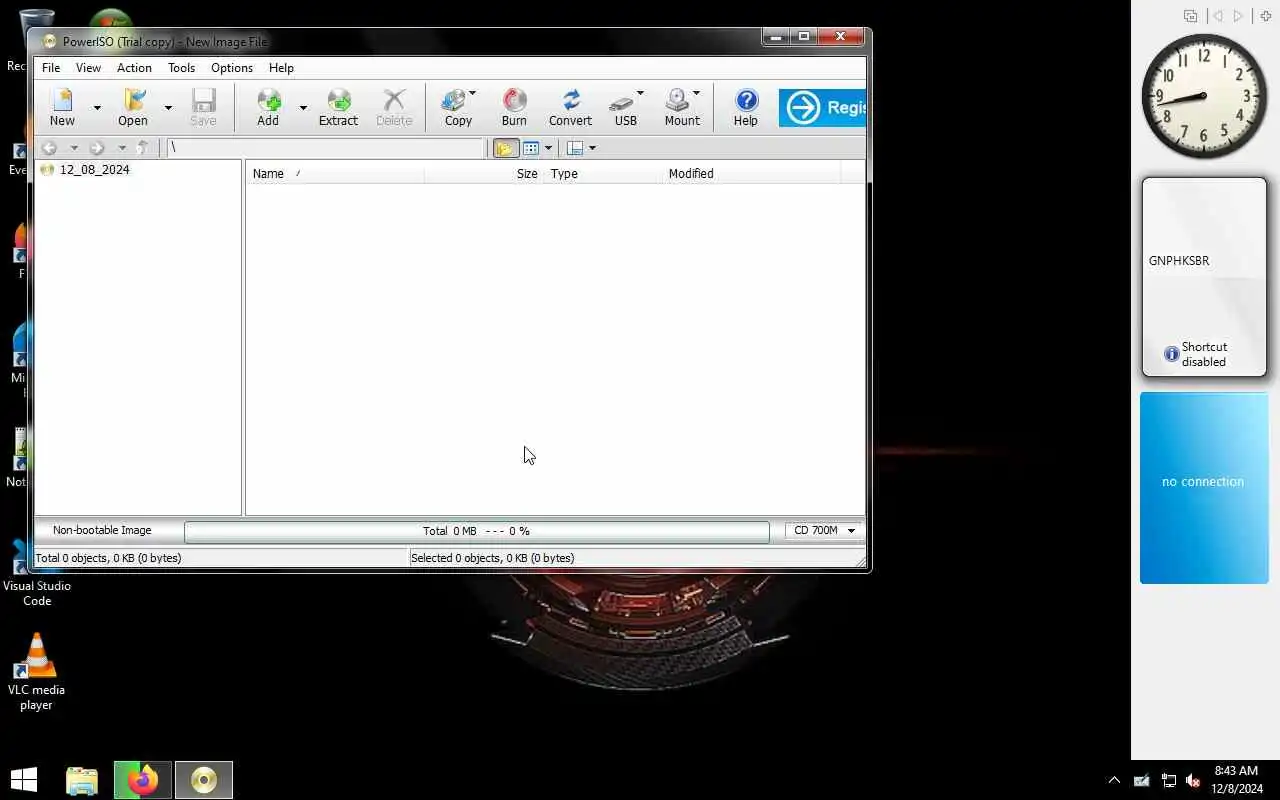This screenshot has width=1280, height=800.
Task: Open the VLC media player desktop shortcut
Action: point(37,672)
